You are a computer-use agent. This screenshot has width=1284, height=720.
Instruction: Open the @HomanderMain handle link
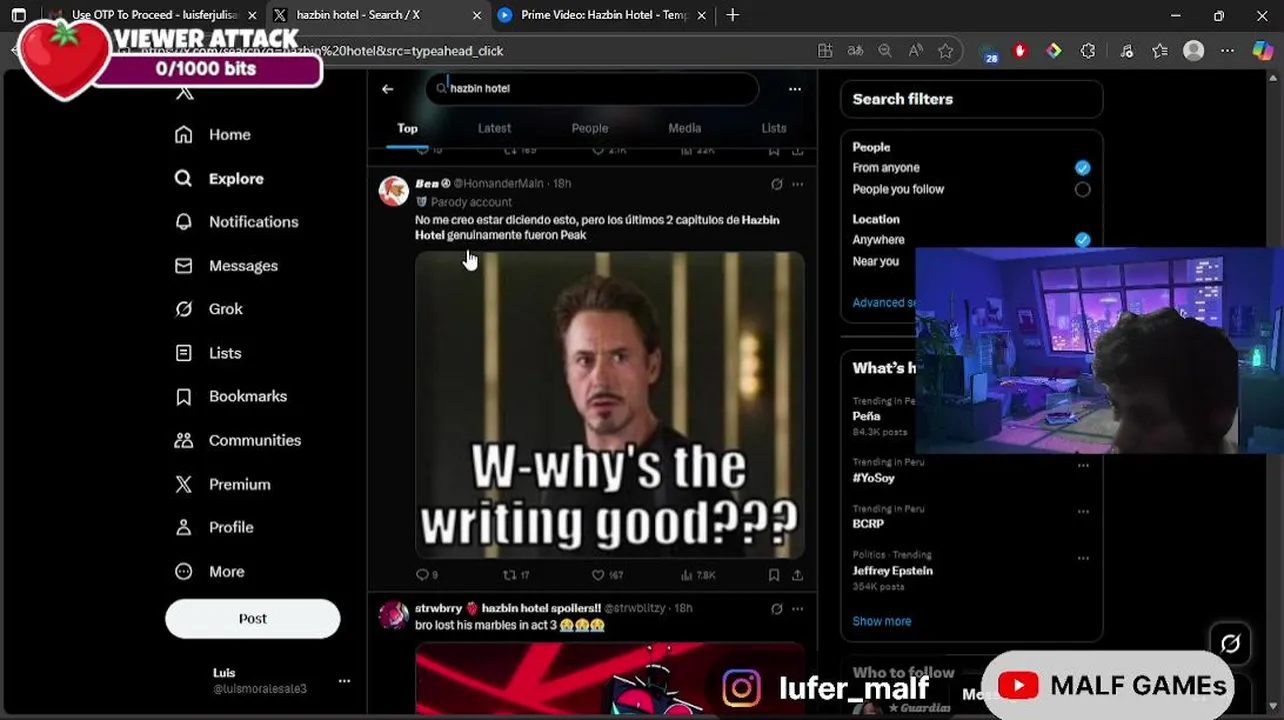tap(499, 184)
